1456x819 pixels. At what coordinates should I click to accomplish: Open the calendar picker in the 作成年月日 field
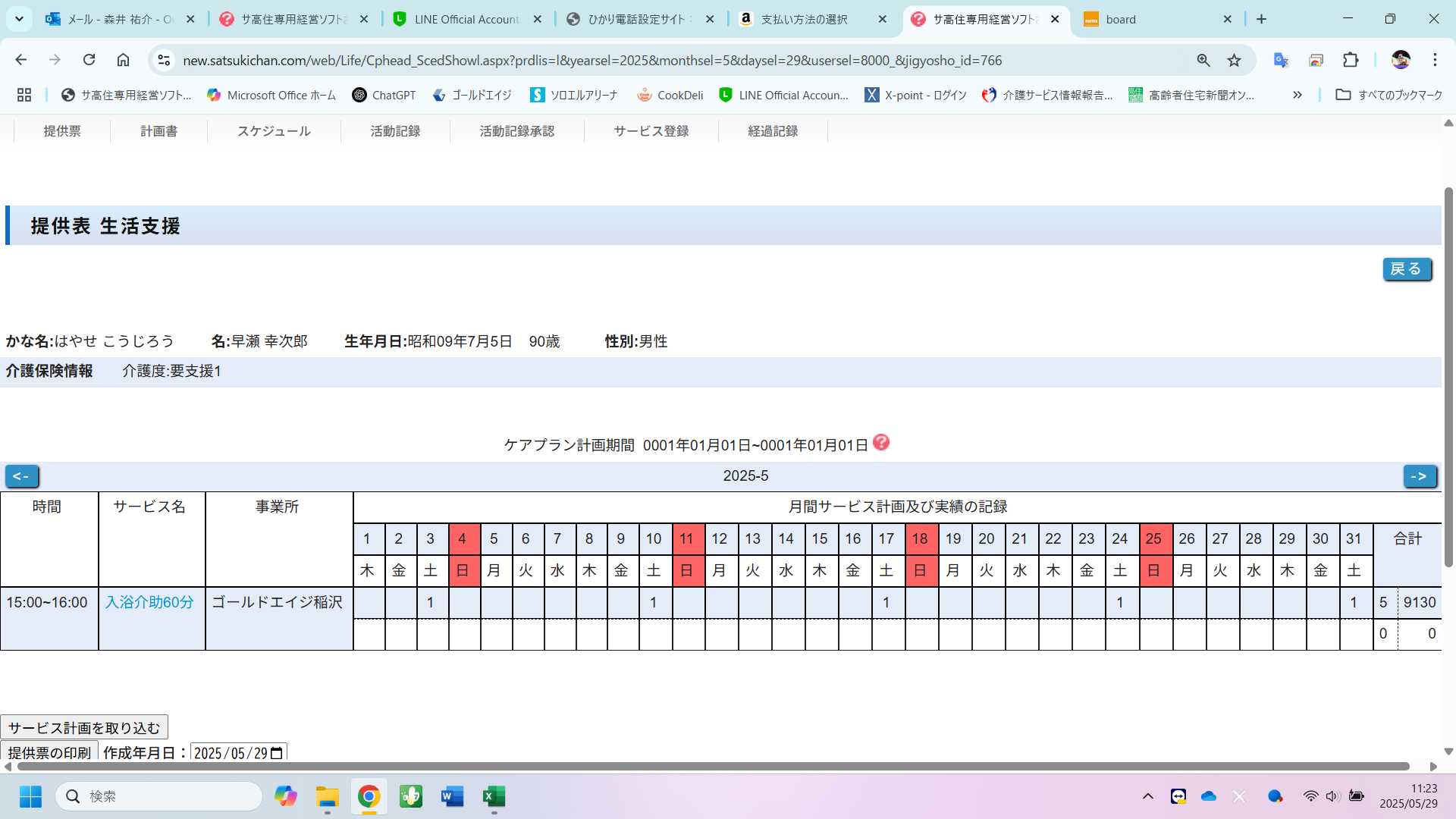(x=277, y=753)
